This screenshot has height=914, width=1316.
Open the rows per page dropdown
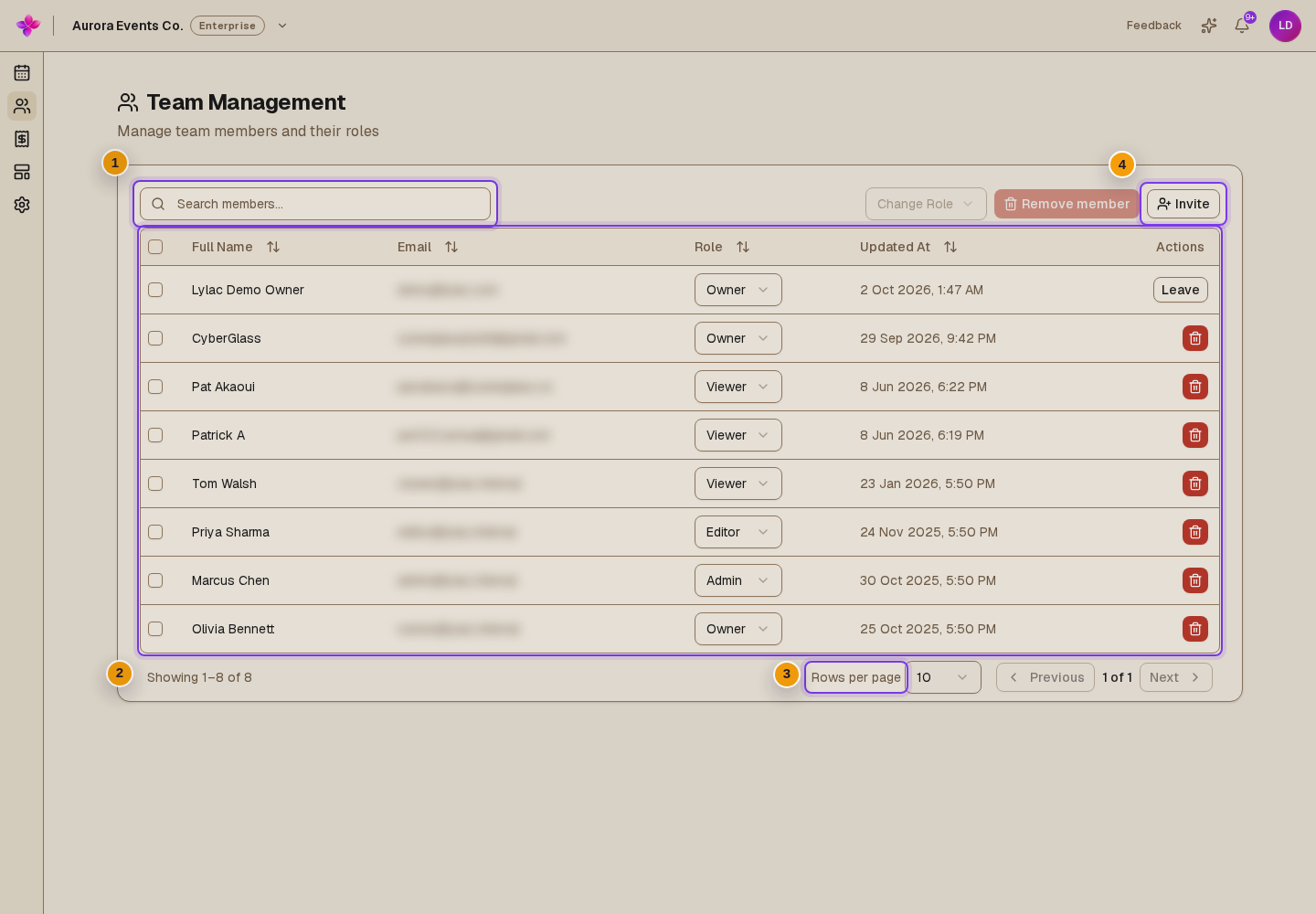point(944,677)
